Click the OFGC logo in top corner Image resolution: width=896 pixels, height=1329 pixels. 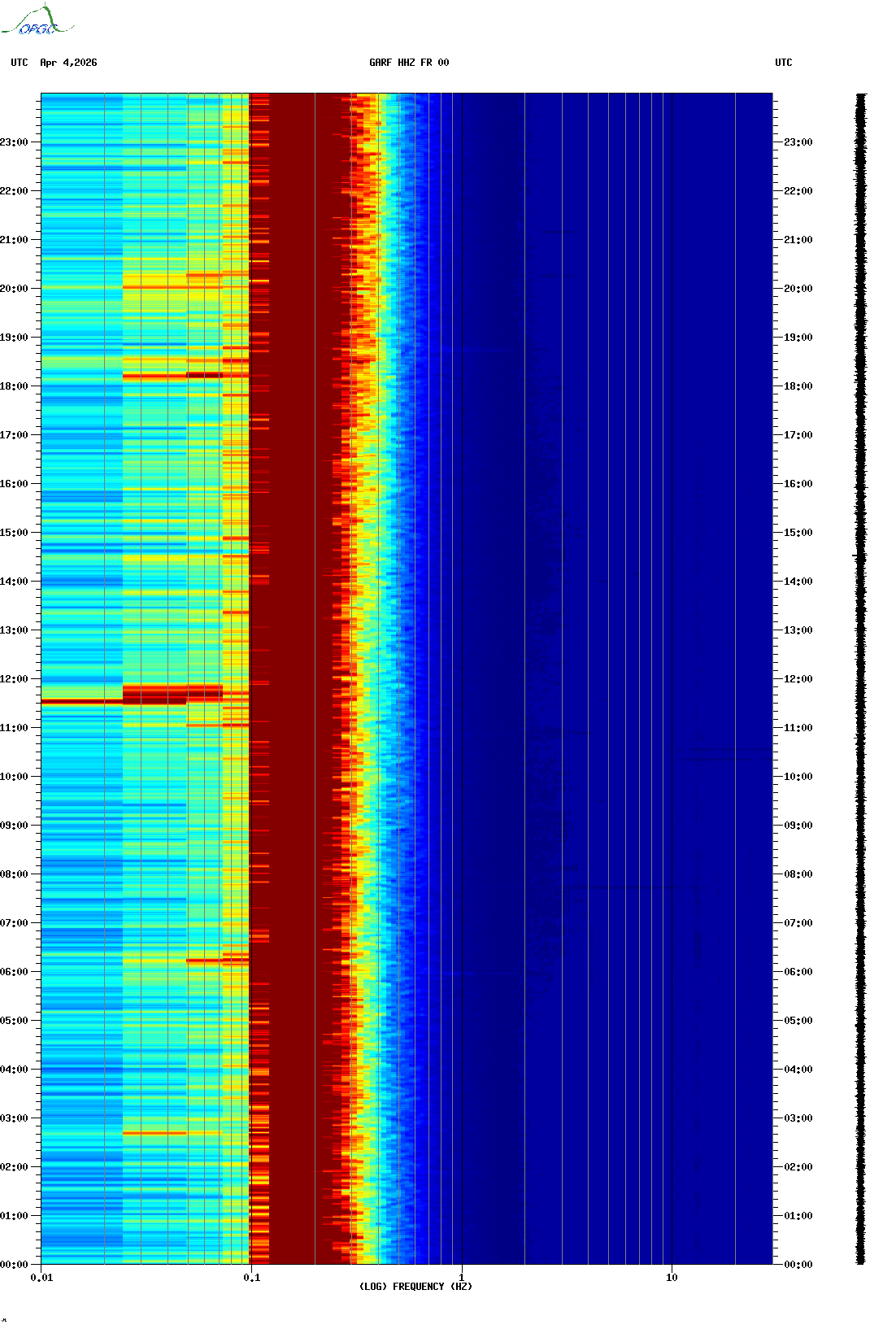pyautogui.click(x=37, y=22)
